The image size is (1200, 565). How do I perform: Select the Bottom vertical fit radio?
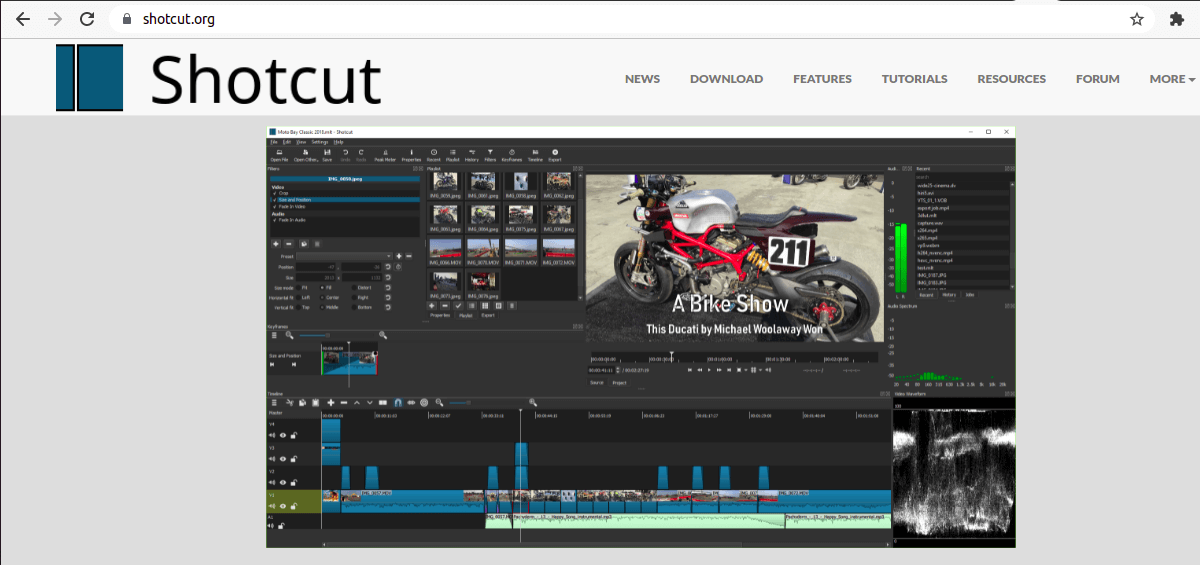click(354, 308)
